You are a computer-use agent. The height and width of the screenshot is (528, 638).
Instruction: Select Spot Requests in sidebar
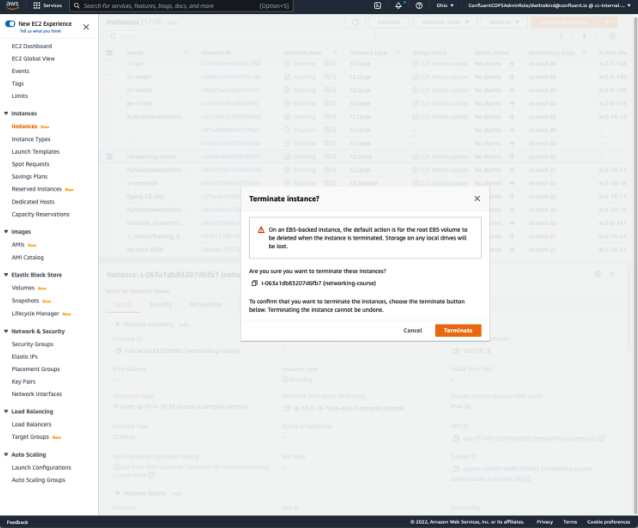tap(31, 164)
